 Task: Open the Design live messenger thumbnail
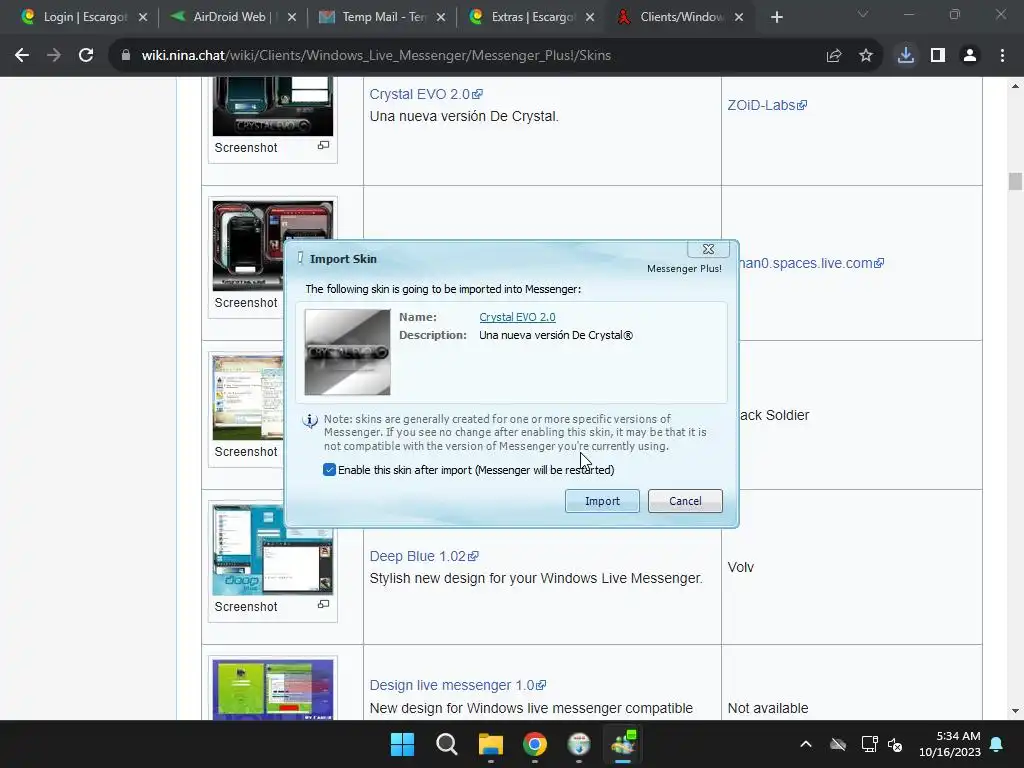273,690
